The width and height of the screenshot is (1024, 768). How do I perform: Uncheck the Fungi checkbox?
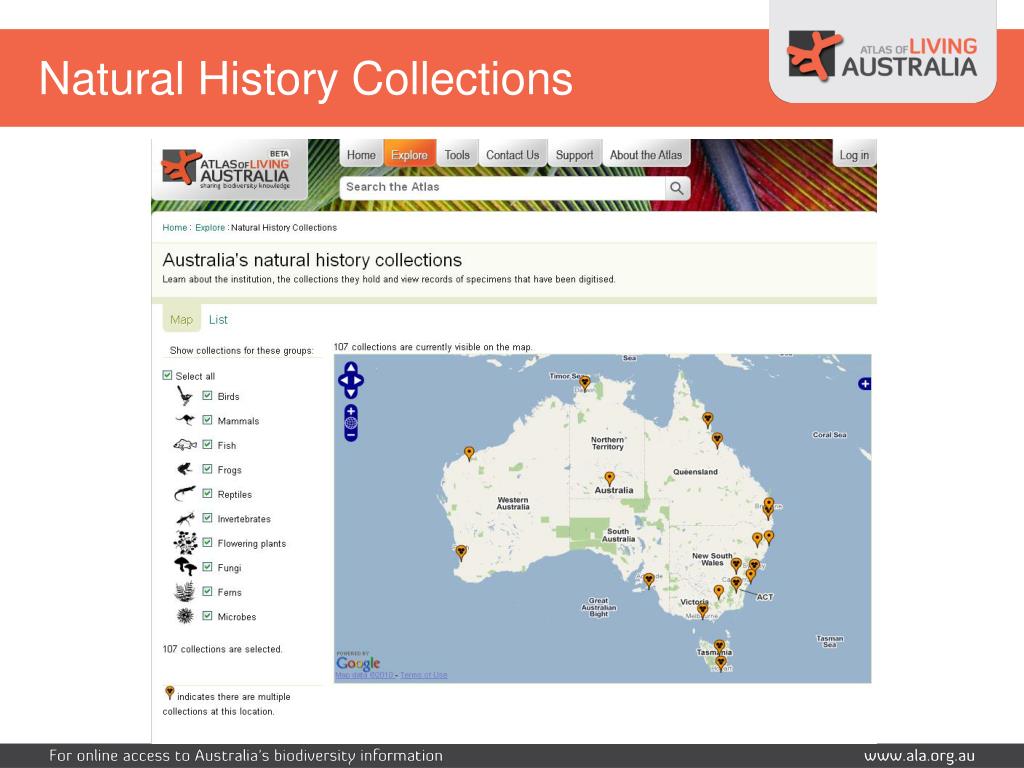point(207,567)
